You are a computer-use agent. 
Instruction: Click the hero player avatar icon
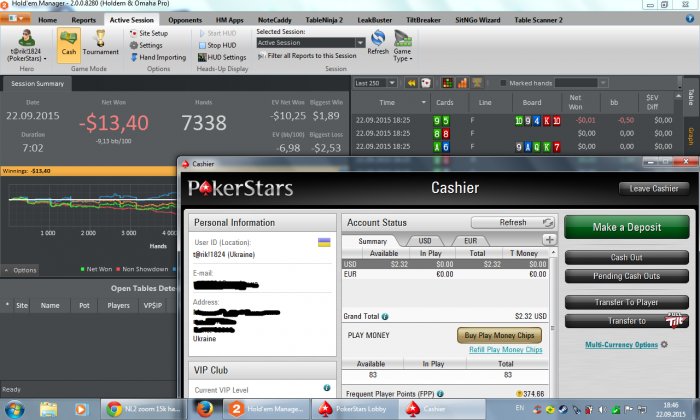click(26, 37)
